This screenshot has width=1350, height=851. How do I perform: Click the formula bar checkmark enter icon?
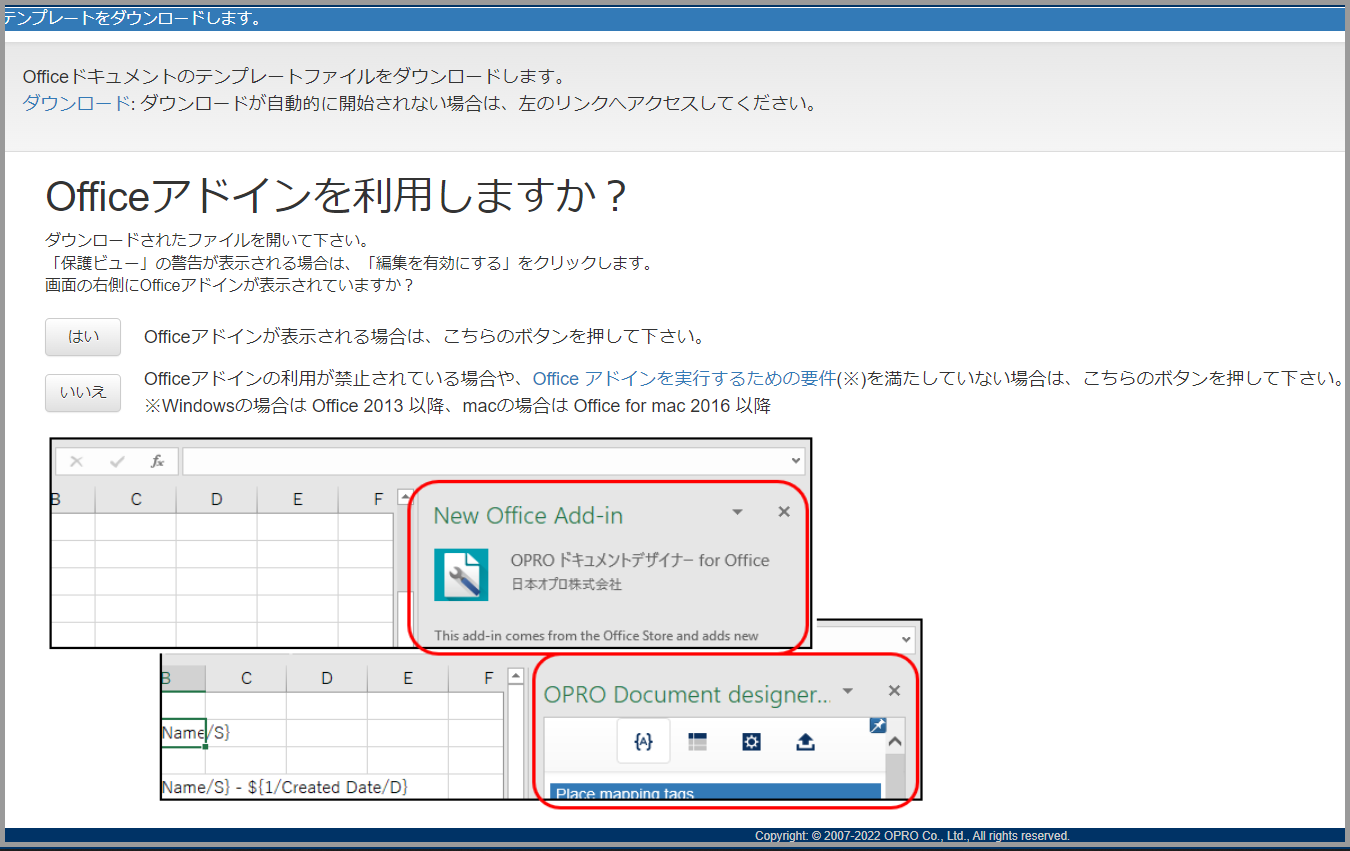point(117,461)
